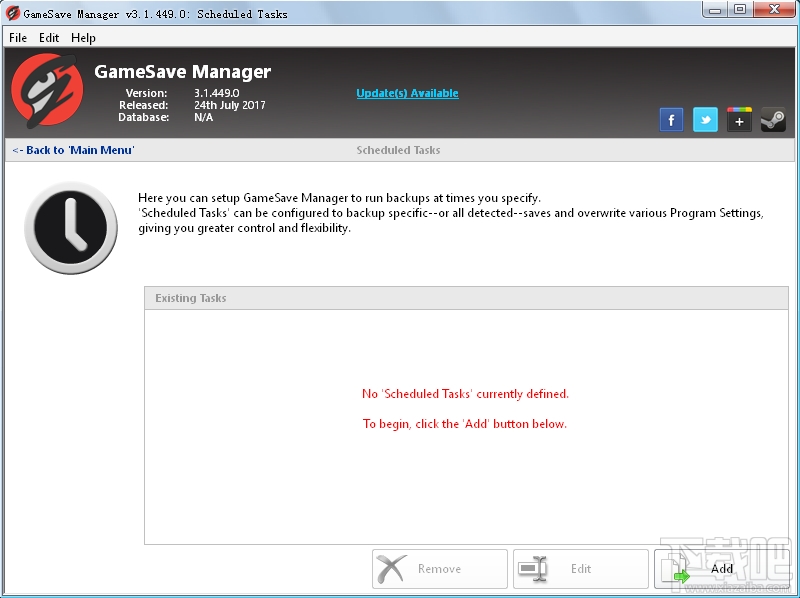Open the Steam community icon
Image resolution: width=800 pixels, height=598 pixels.
771,119
